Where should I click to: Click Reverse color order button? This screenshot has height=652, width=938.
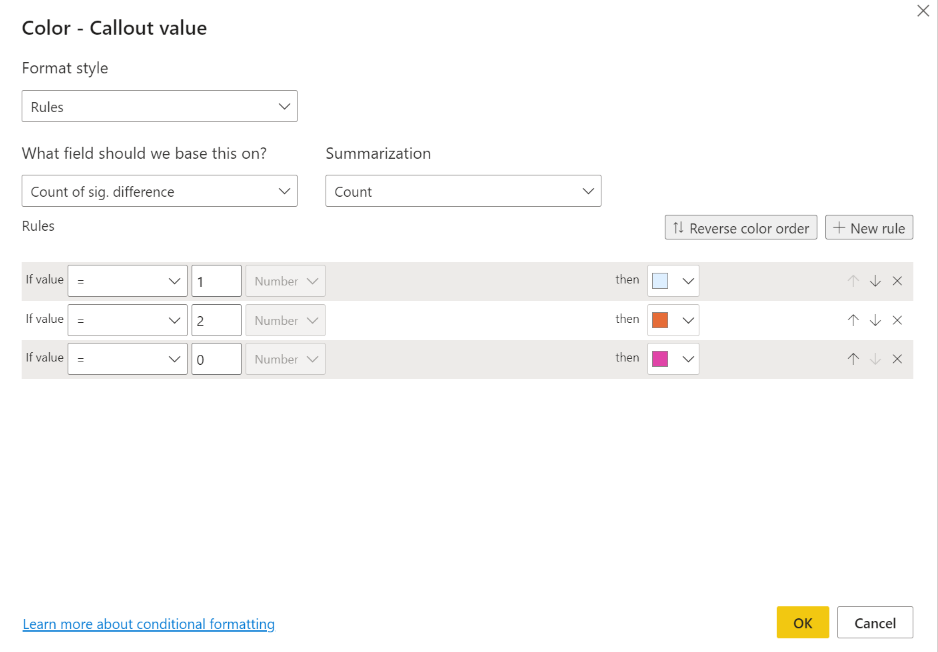pos(741,228)
